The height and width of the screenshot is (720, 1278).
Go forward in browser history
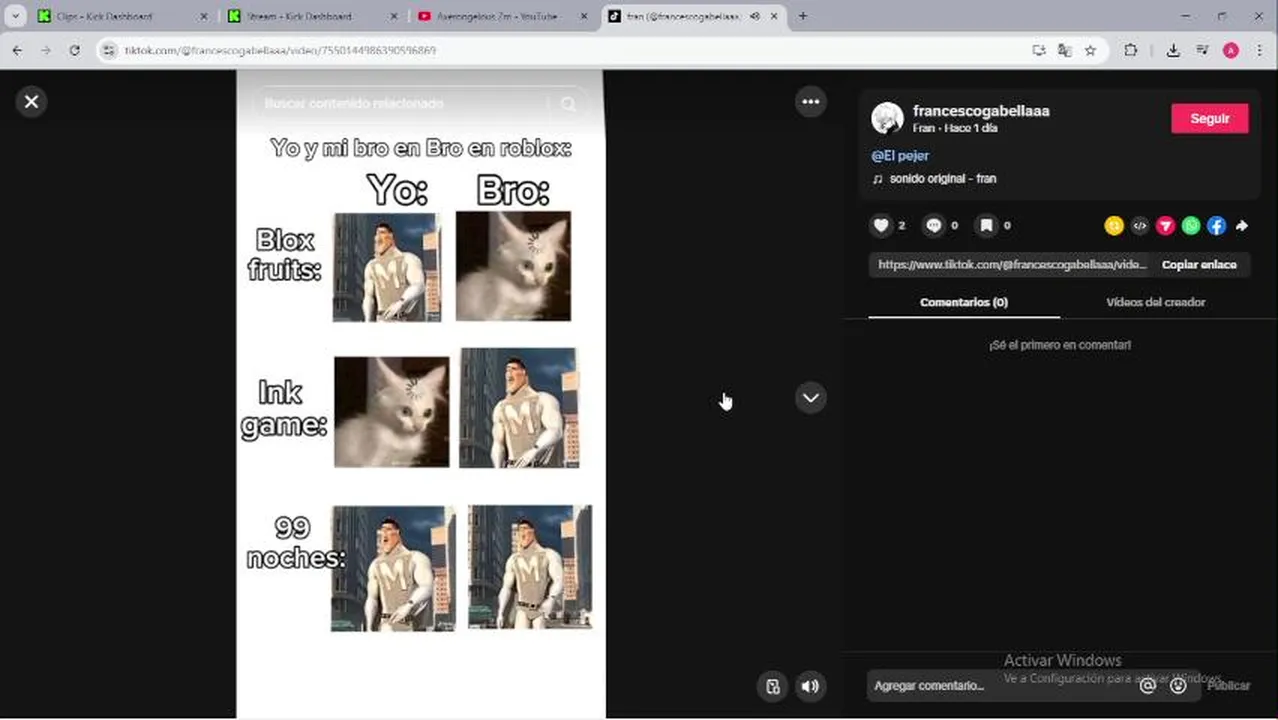(46, 50)
